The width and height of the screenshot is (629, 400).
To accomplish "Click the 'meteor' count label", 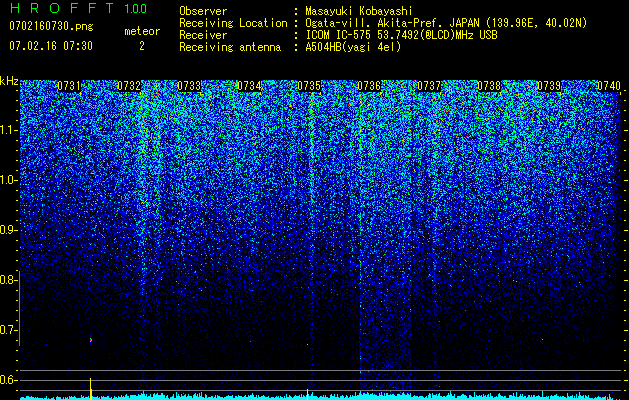I will [142, 31].
